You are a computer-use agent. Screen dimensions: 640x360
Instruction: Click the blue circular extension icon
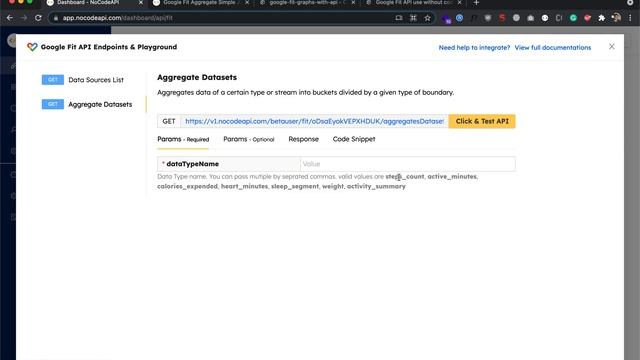pos(460,18)
